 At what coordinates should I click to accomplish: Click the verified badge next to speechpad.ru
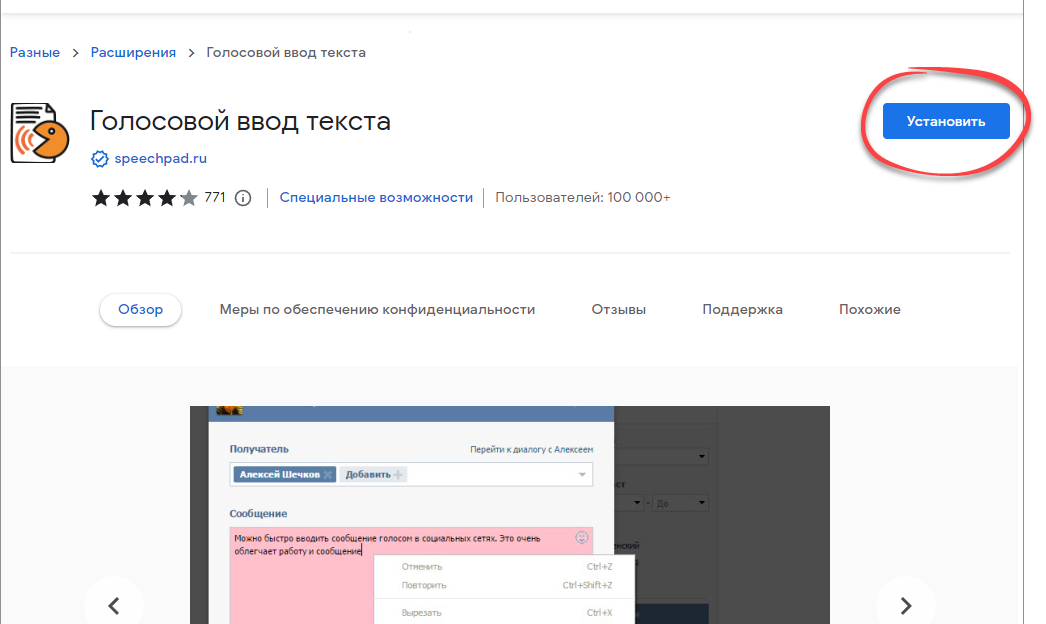pyautogui.click(x=99, y=159)
